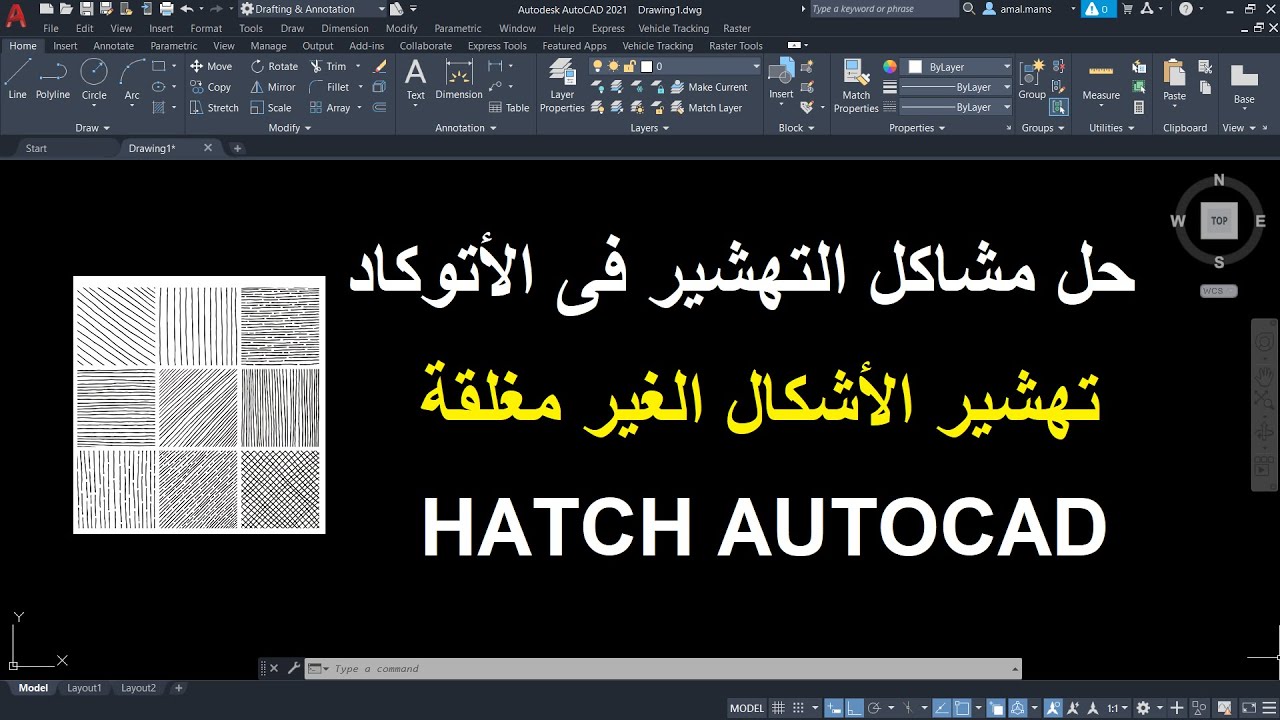
Task: Expand the Draw panel
Action: pos(92,128)
